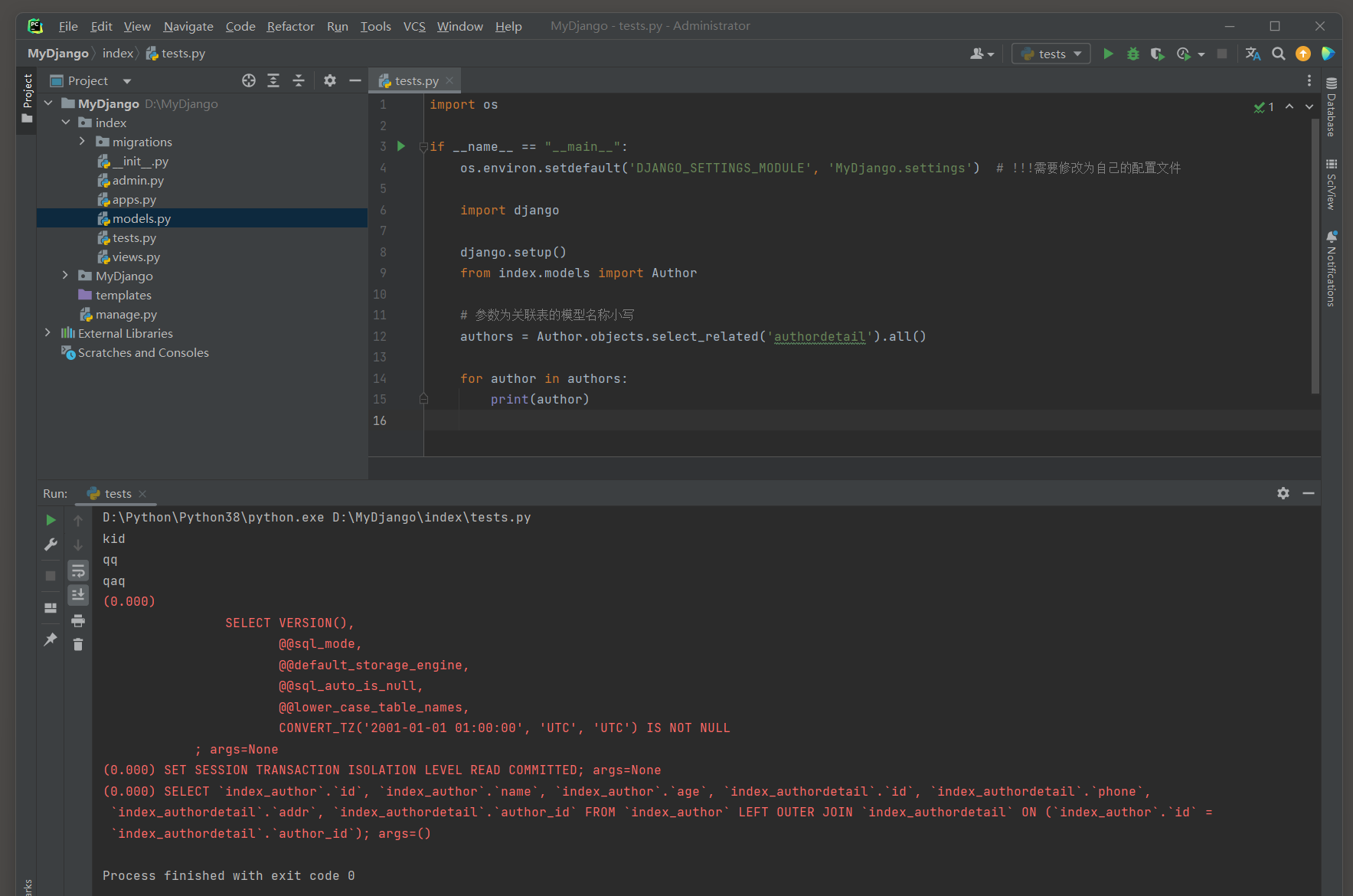Run tests with coverage icon
The image size is (1353, 896).
(1158, 54)
